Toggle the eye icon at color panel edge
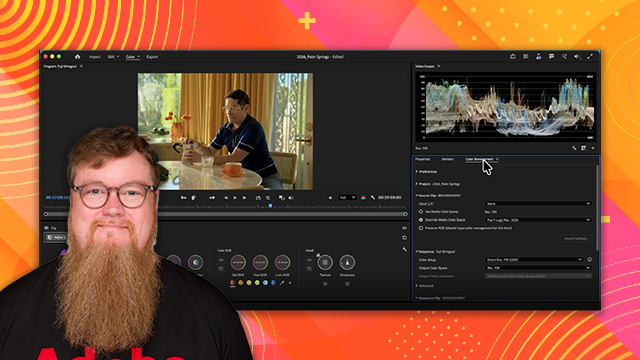The image size is (640, 360). click(404, 228)
